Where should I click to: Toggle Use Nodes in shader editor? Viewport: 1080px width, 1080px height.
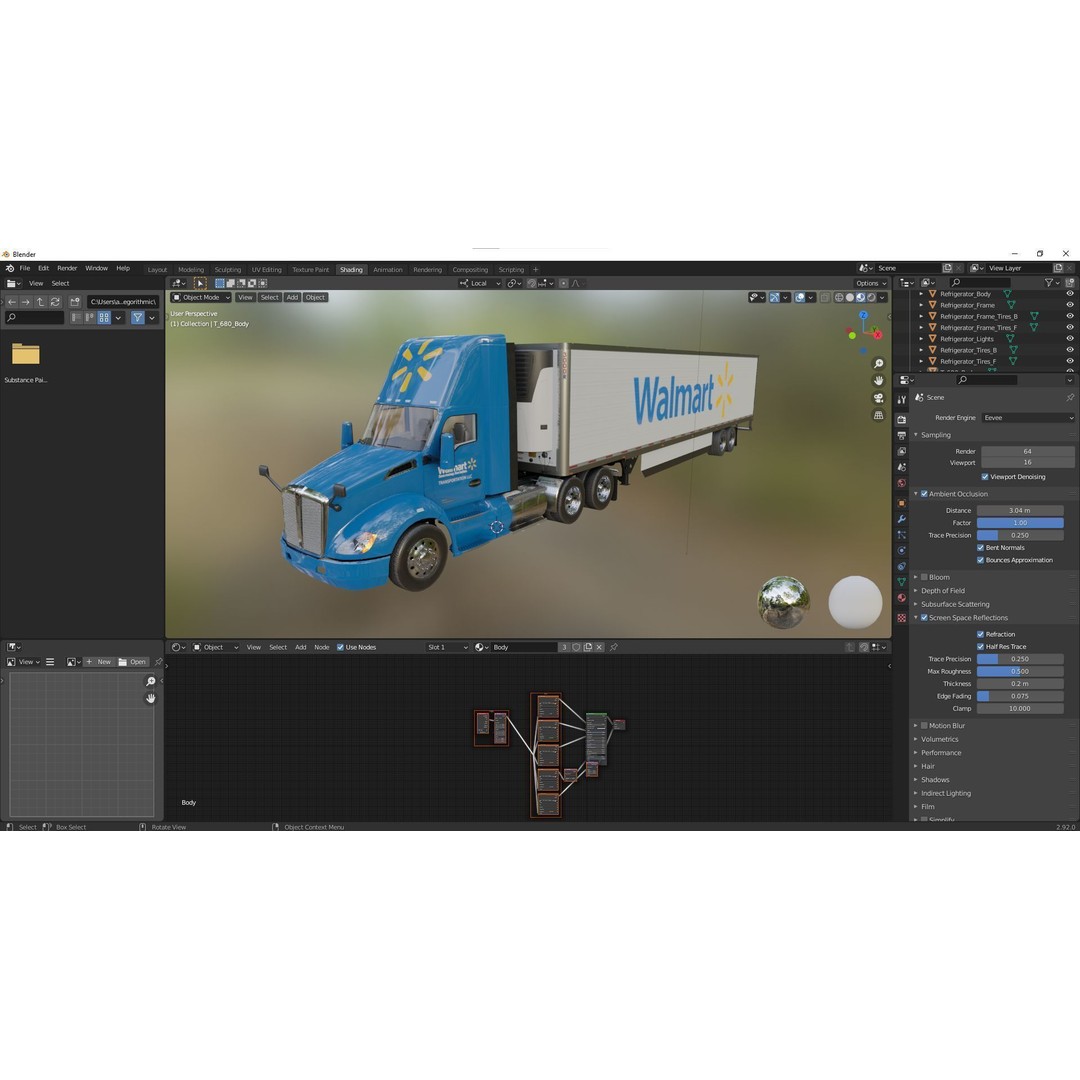[340, 647]
